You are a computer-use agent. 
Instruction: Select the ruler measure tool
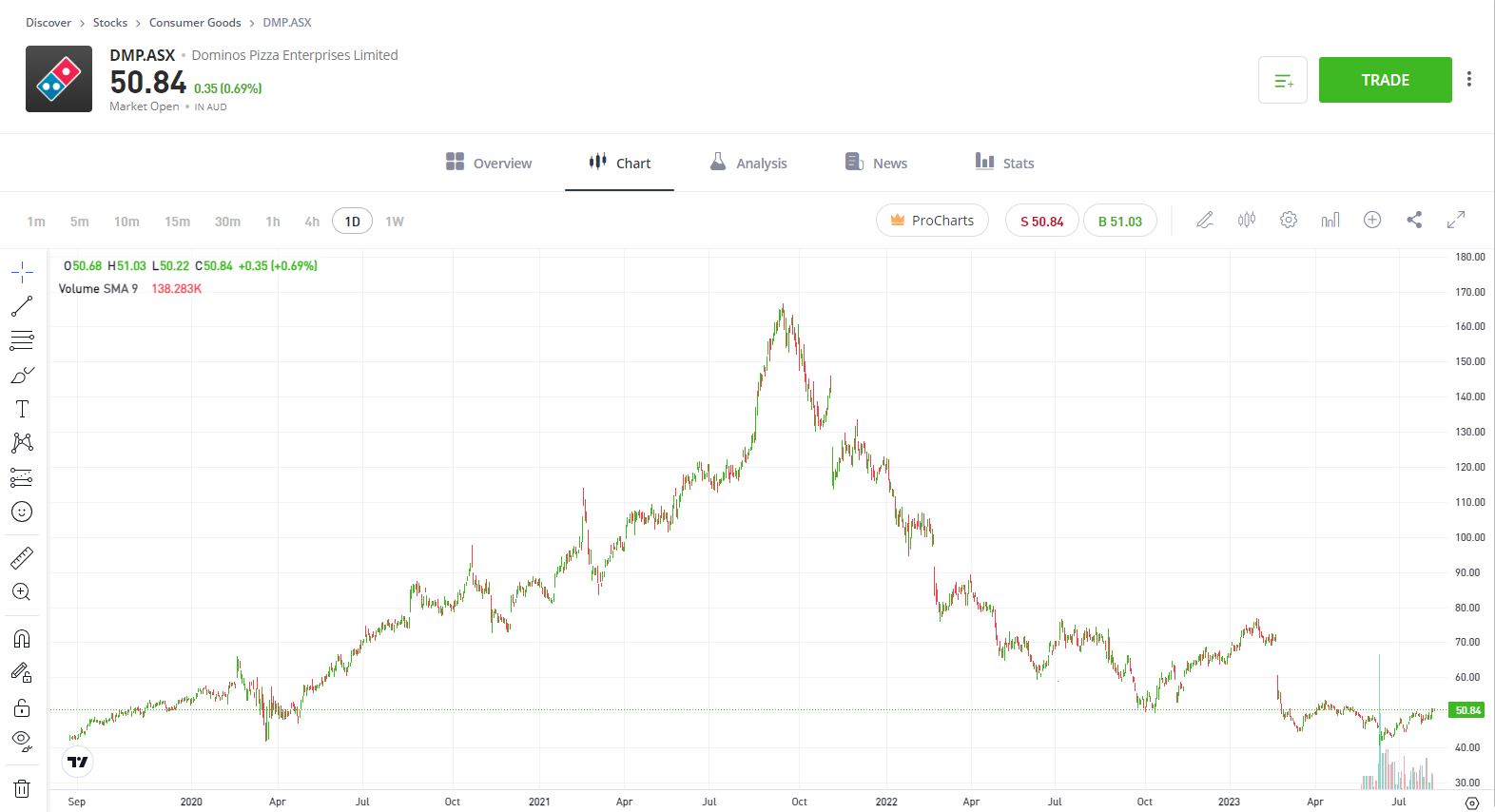pyautogui.click(x=22, y=557)
